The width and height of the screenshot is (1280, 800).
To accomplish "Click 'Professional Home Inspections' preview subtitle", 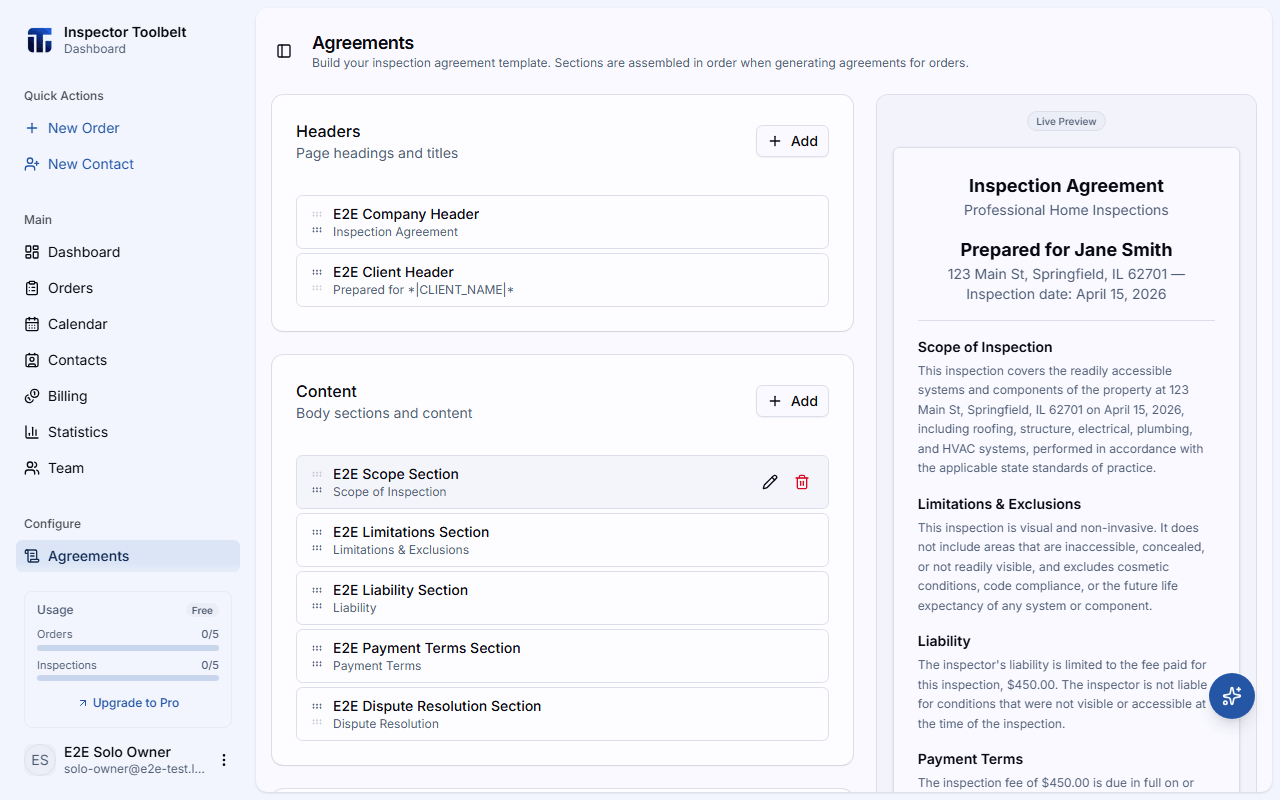I will (1066, 210).
